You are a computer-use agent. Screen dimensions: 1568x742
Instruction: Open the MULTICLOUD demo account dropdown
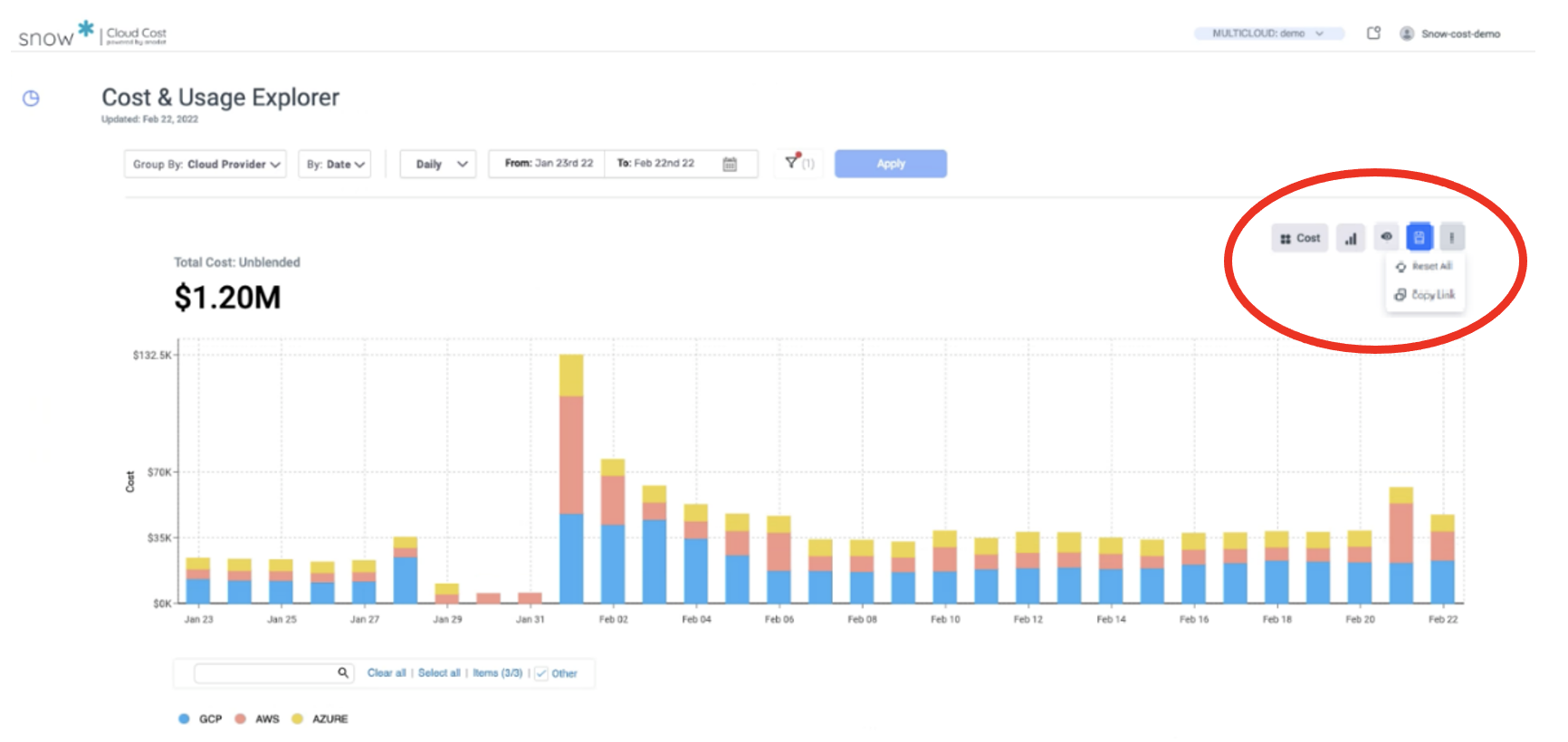tap(1268, 33)
